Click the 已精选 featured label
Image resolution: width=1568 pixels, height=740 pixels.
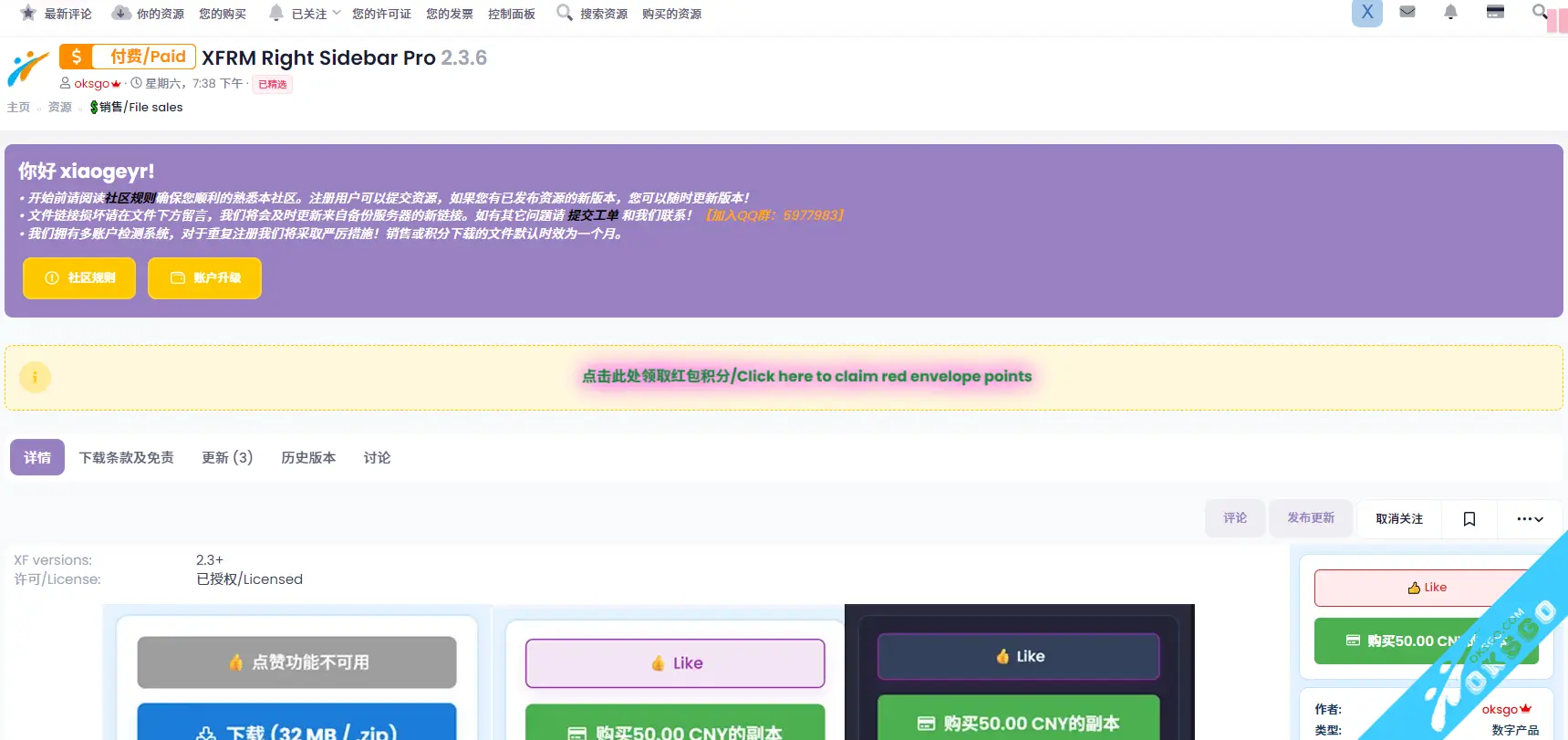point(272,84)
